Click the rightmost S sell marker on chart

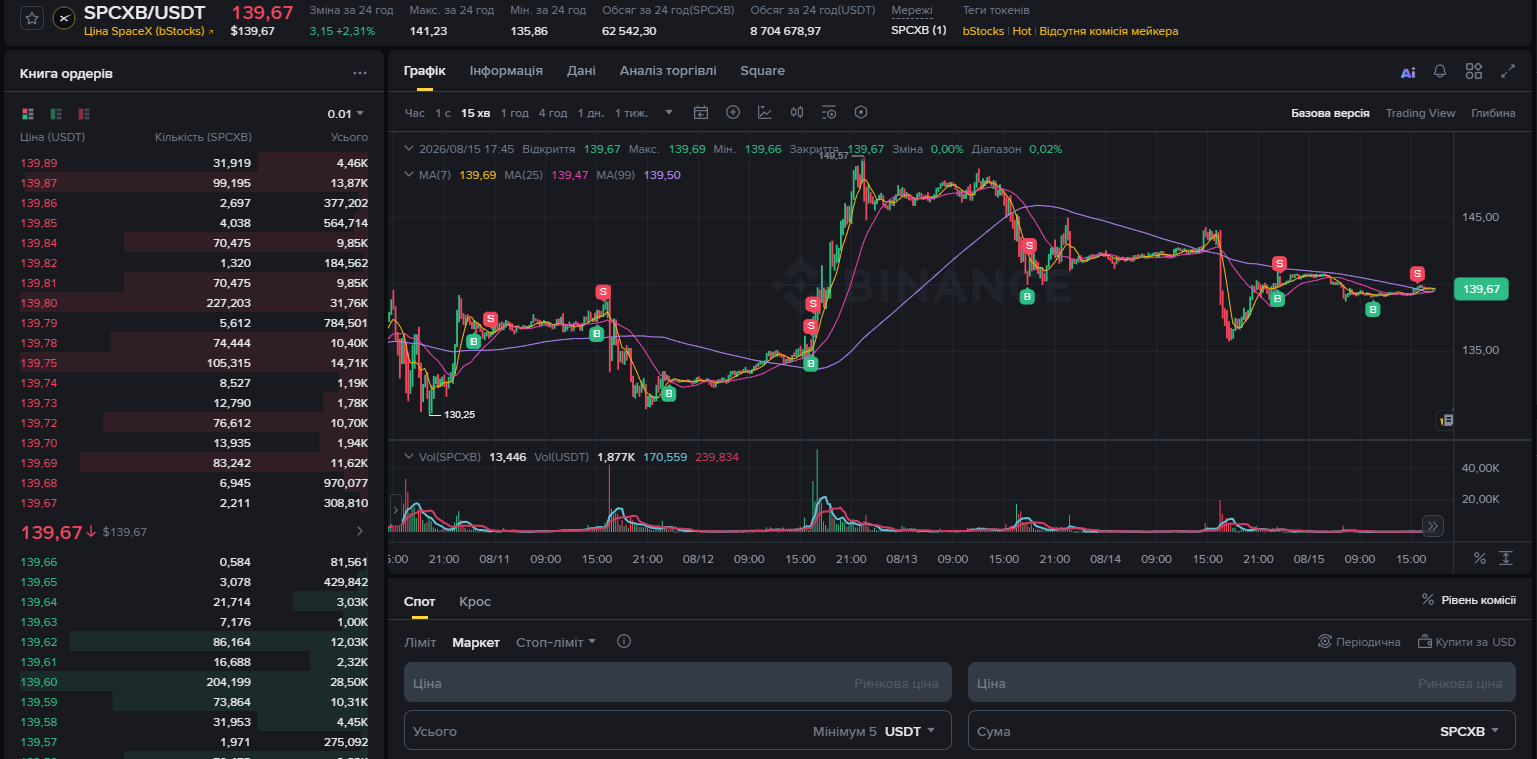click(x=1417, y=273)
